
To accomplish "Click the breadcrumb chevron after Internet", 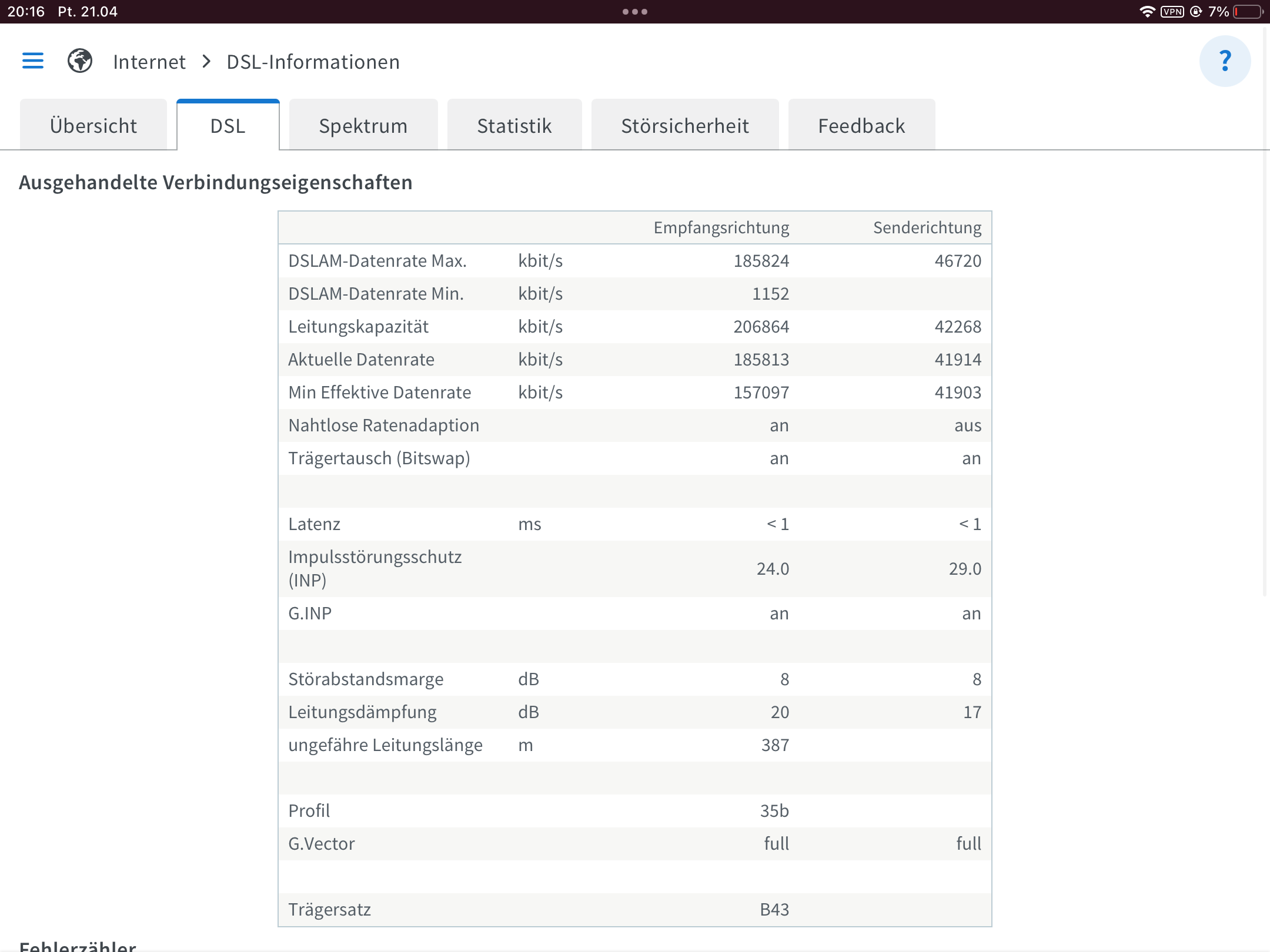I will [206, 61].
